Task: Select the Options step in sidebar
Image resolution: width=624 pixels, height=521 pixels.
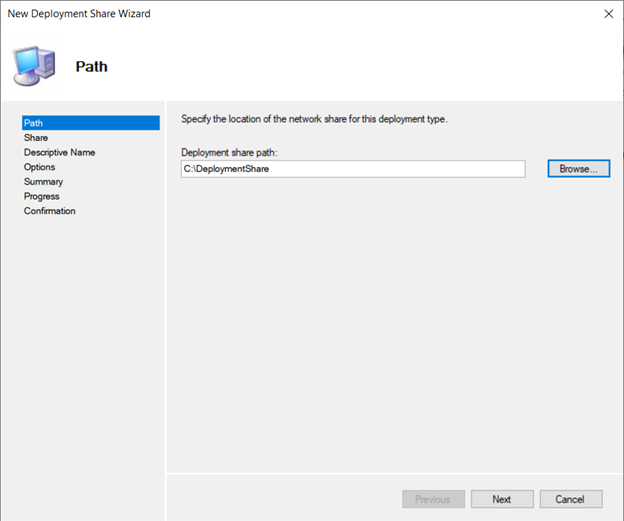Action: coord(39,167)
